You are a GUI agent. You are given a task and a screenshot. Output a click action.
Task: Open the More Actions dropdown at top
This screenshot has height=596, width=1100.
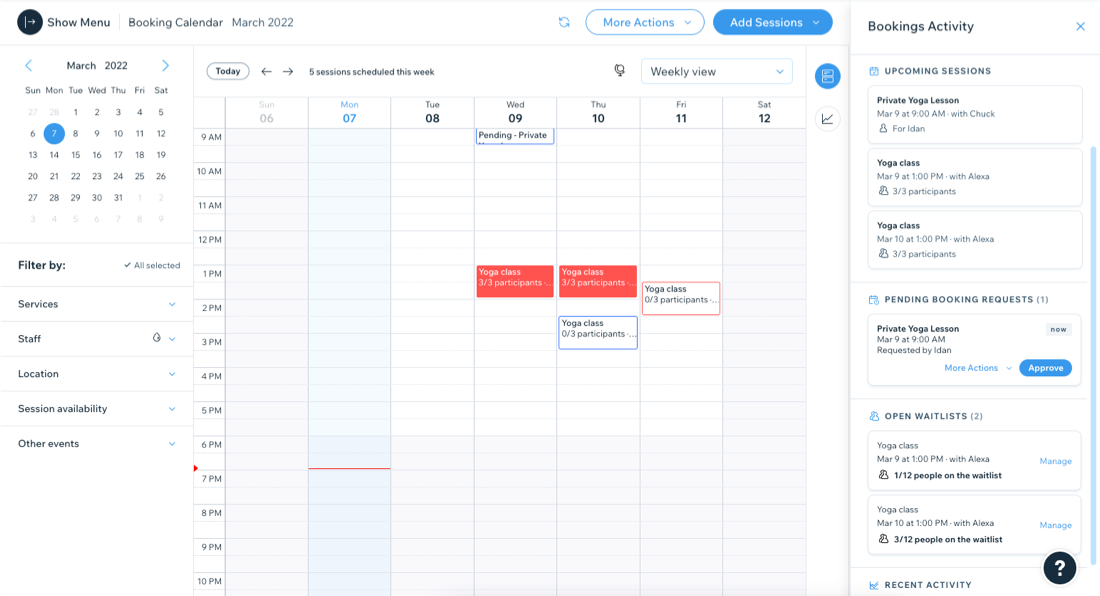645,22
